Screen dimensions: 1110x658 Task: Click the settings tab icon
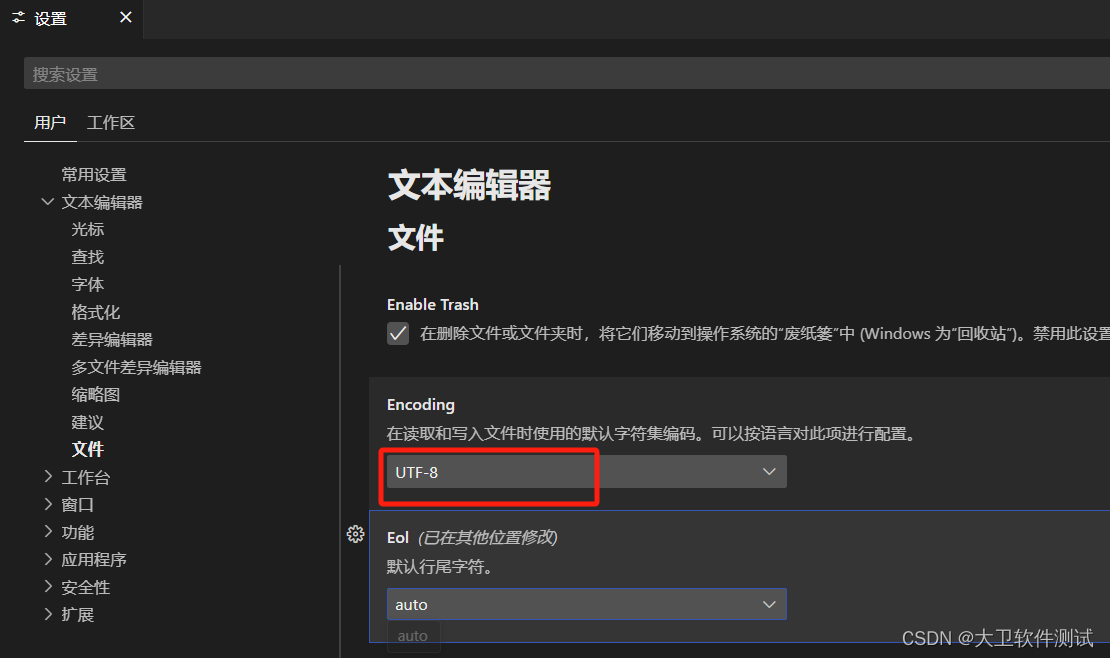[18, 18]
